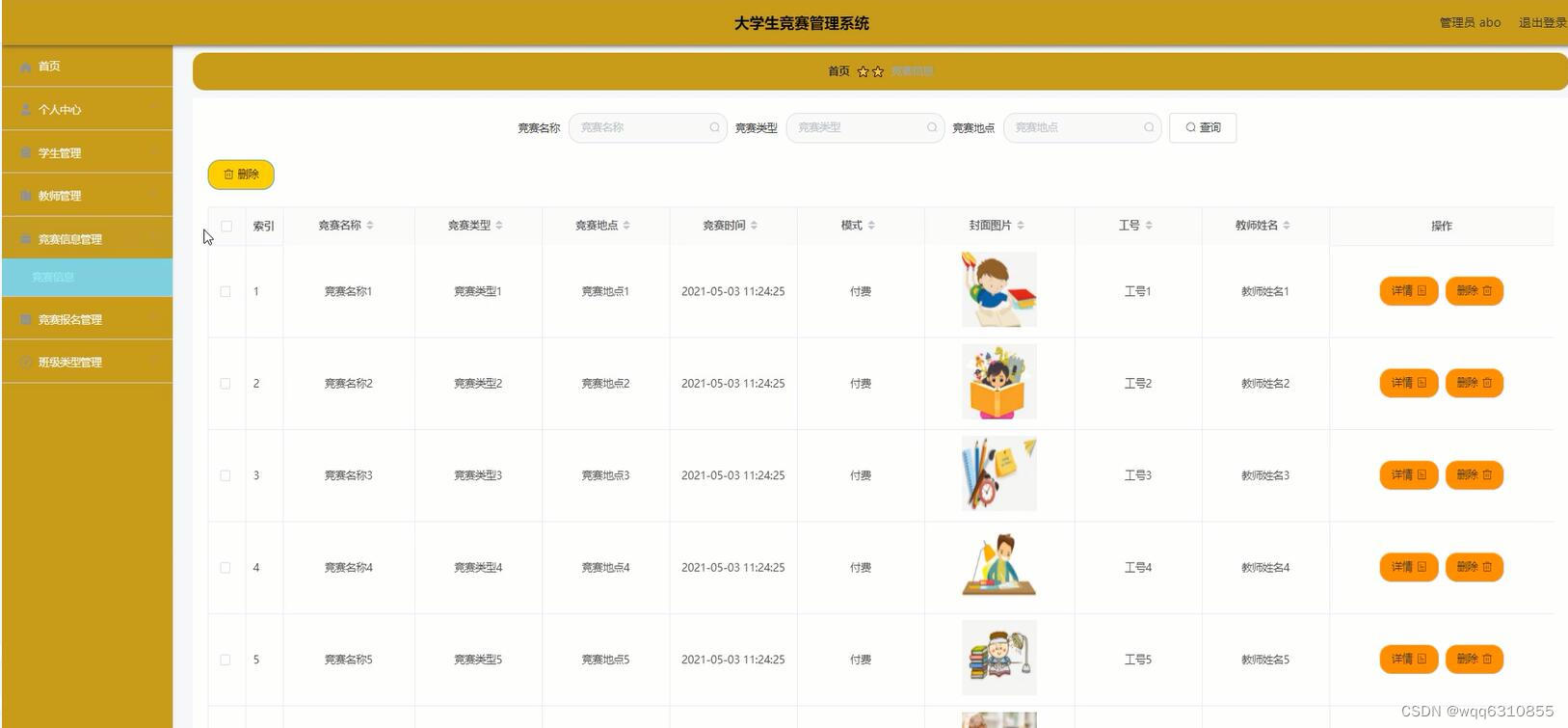The image size is (1568, 728).
Task: Expand 班级类型管理 sidebar menu
Action: pyautogui.click(x=87, y=363)
